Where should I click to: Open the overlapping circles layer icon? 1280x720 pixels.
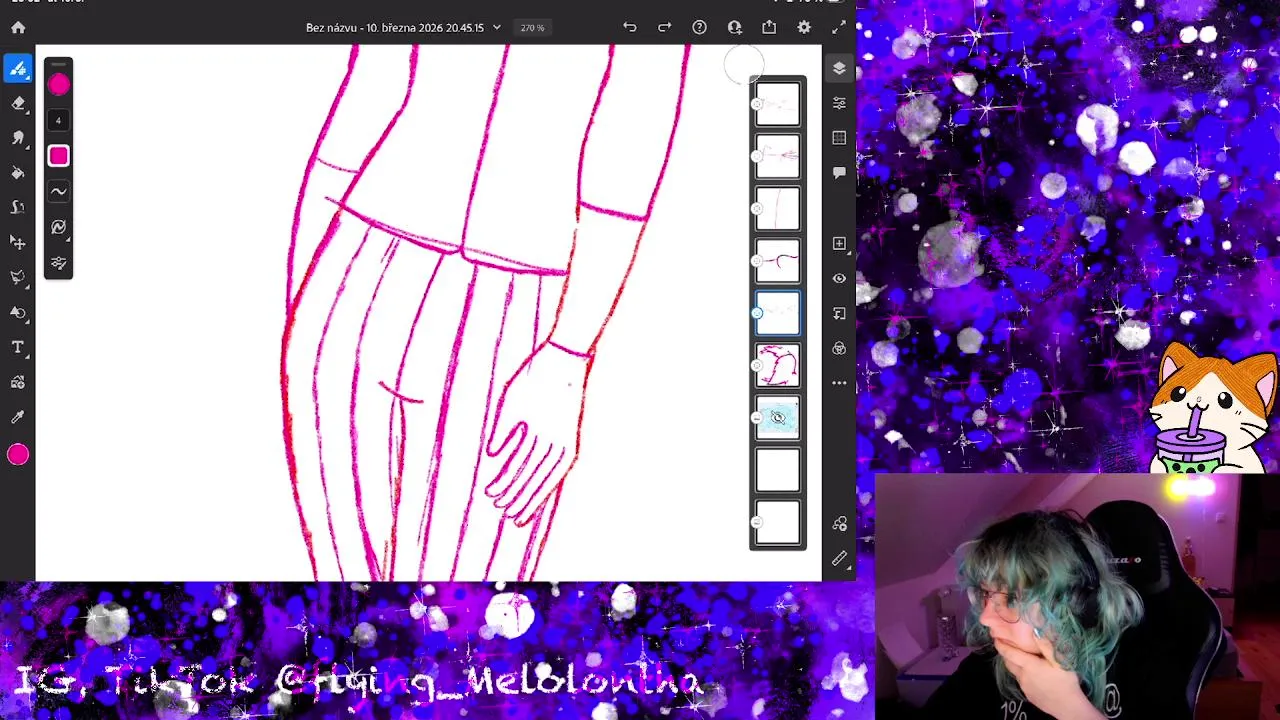(x=839, y=348)
